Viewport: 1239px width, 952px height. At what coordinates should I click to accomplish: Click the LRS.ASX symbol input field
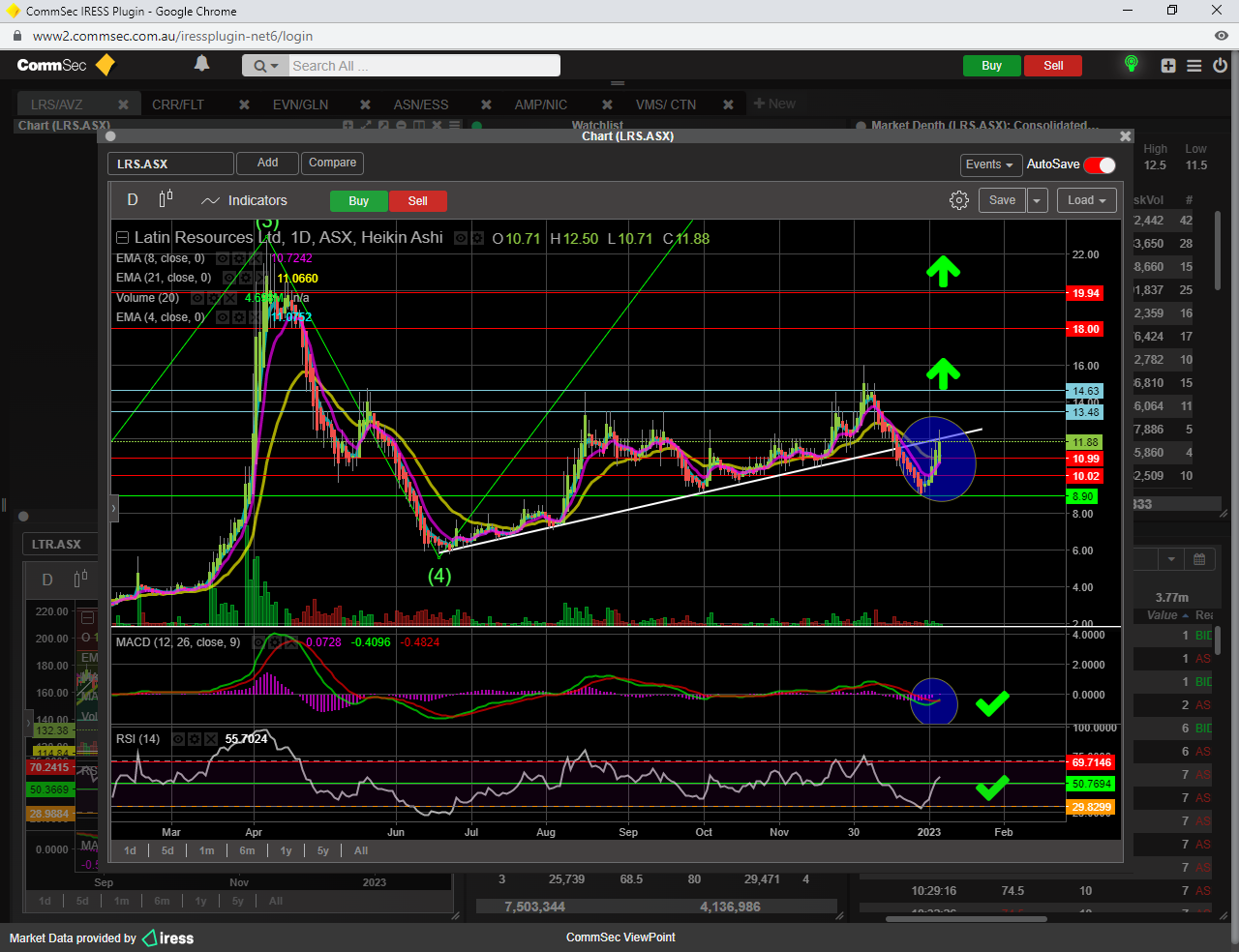[170, 164]
